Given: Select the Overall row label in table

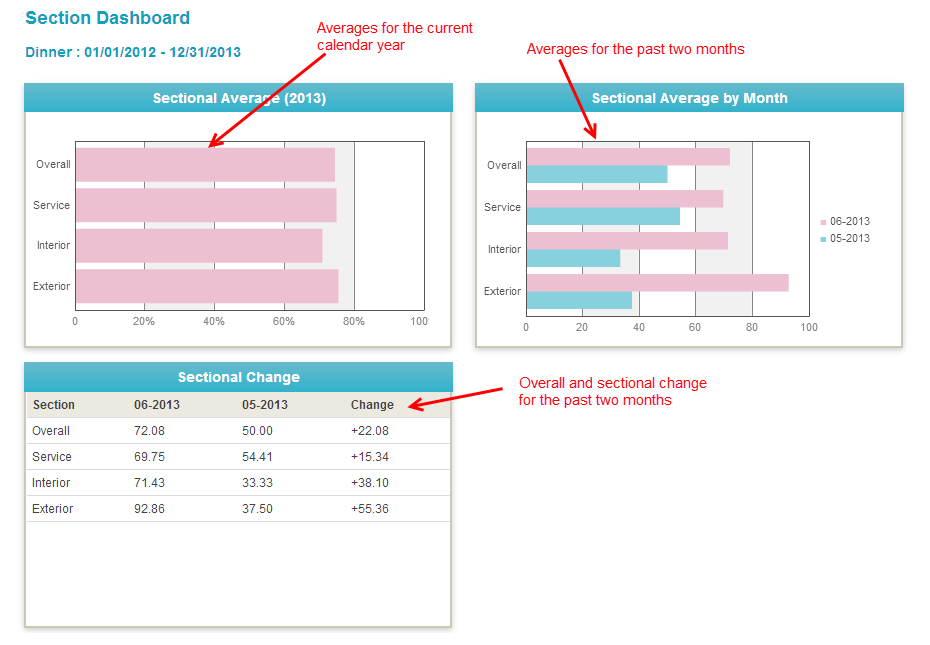Looking at the screenshot, I should [x=51, y=431].
